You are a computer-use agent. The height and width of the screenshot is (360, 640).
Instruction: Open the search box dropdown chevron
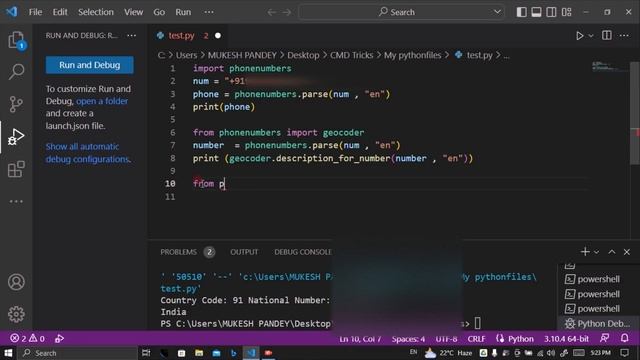click(x=497, y=12)
